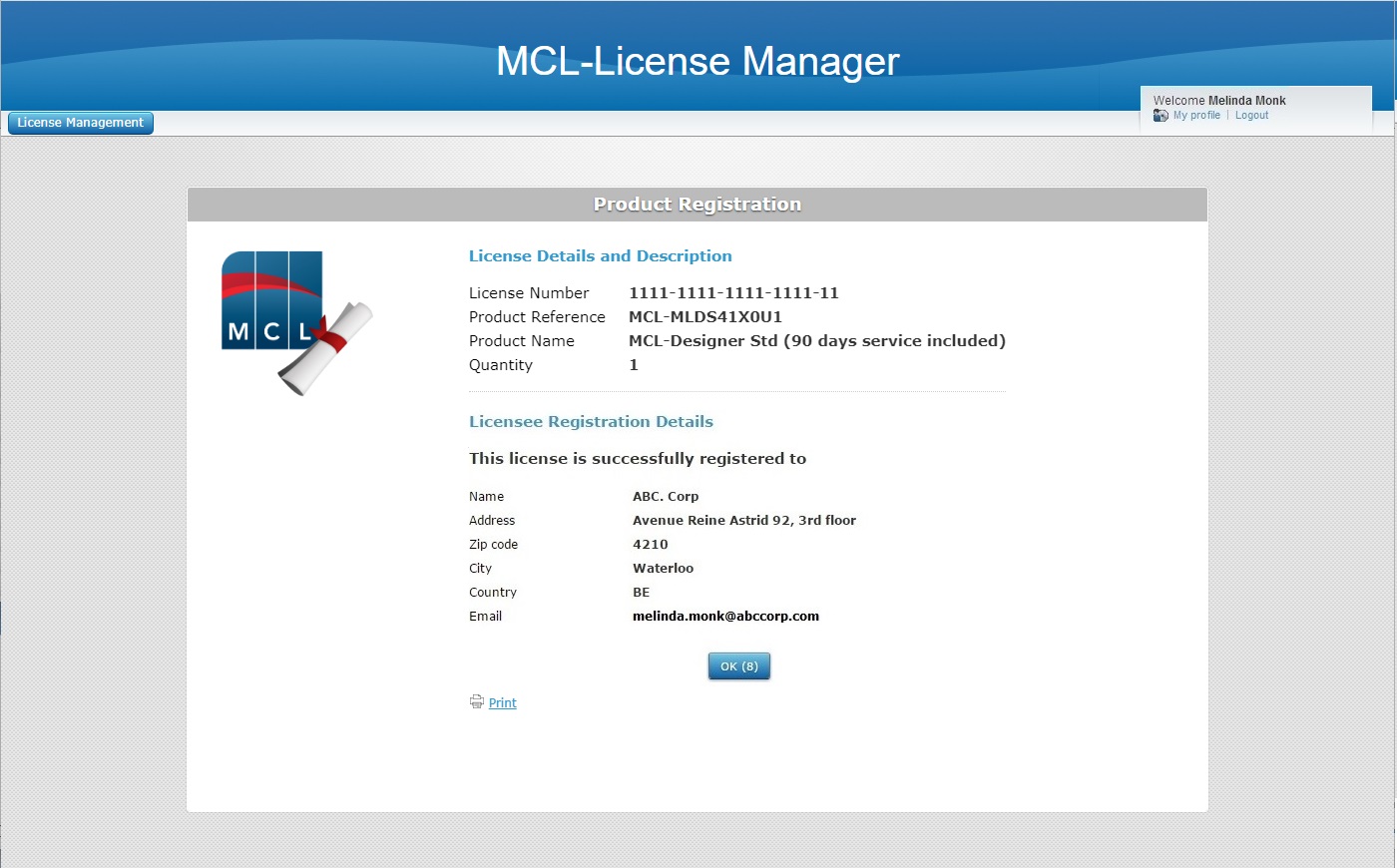This screenshot has width=1397, height=868.
Task: Click the Country label
Action: (x=493, y=593)
